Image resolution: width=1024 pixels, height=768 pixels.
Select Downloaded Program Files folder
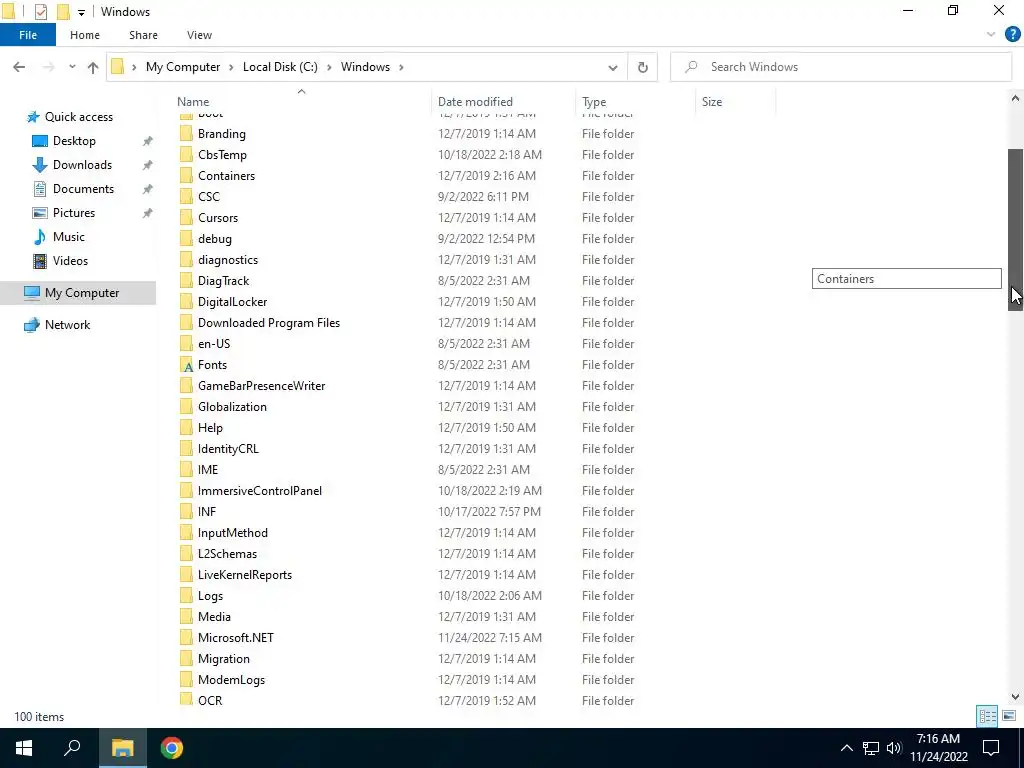[269, 323]
